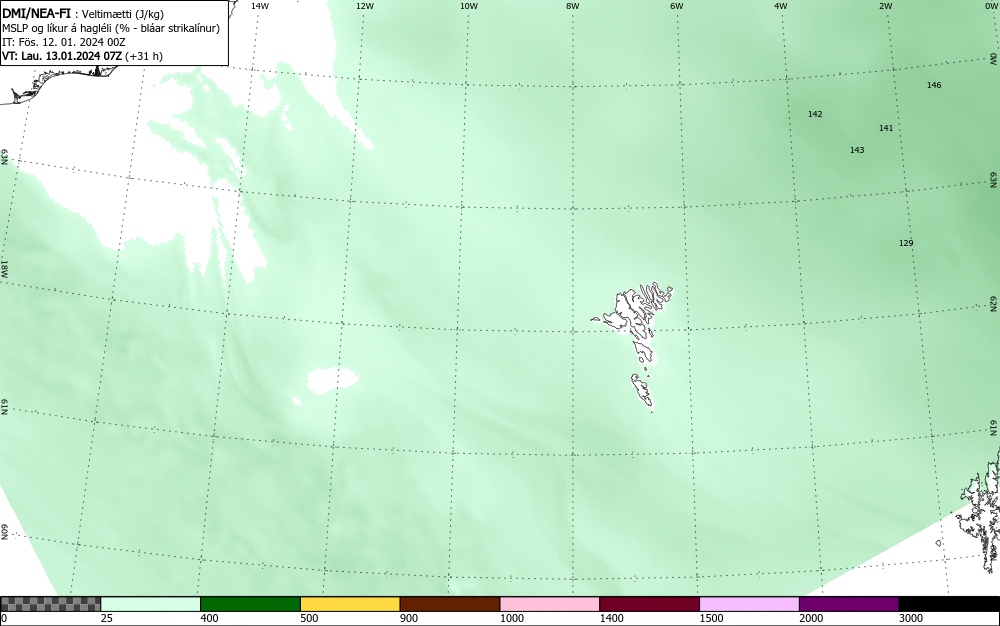The height and width of the screenshot is (626, 1000).
Task: Click the 8W longitude label
Action: pos(573,6)
